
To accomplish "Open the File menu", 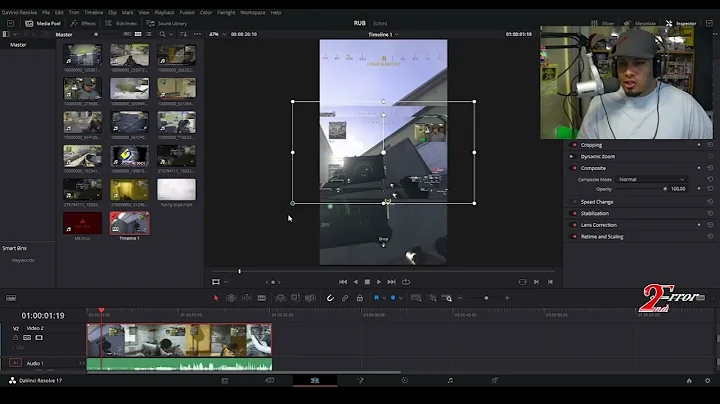I will [46, 12].
